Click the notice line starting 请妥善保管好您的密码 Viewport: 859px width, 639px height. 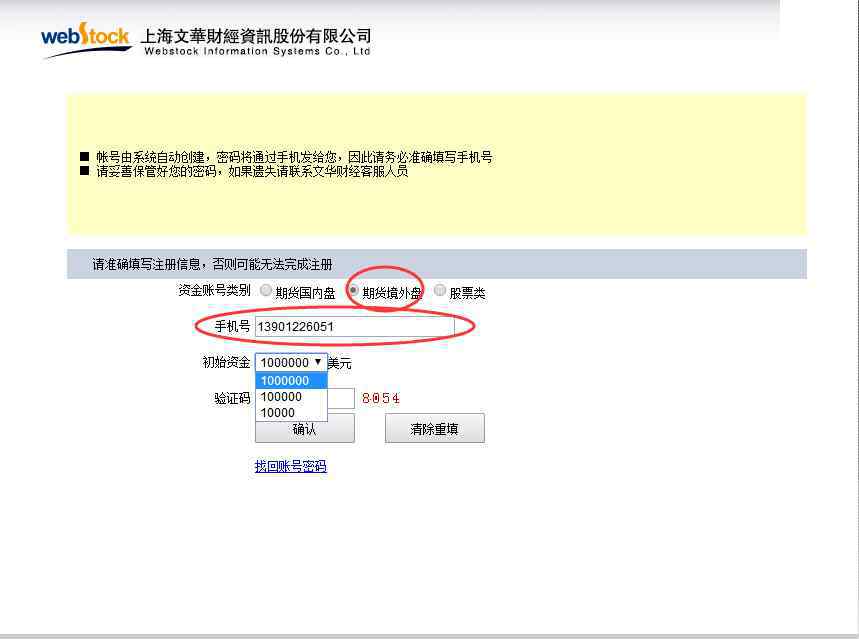252,172
